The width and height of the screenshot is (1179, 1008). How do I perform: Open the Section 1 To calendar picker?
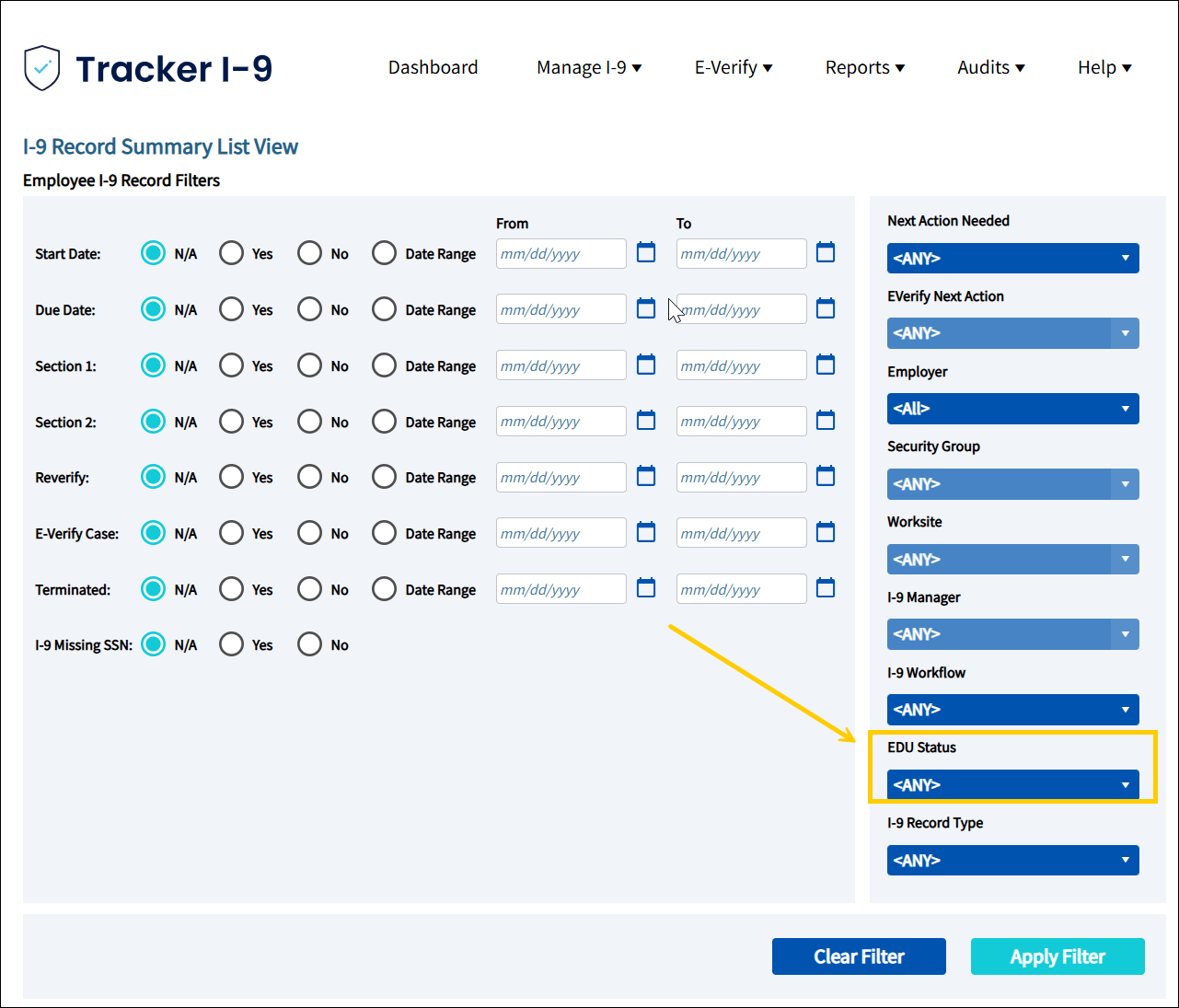[x=826, y=365]
